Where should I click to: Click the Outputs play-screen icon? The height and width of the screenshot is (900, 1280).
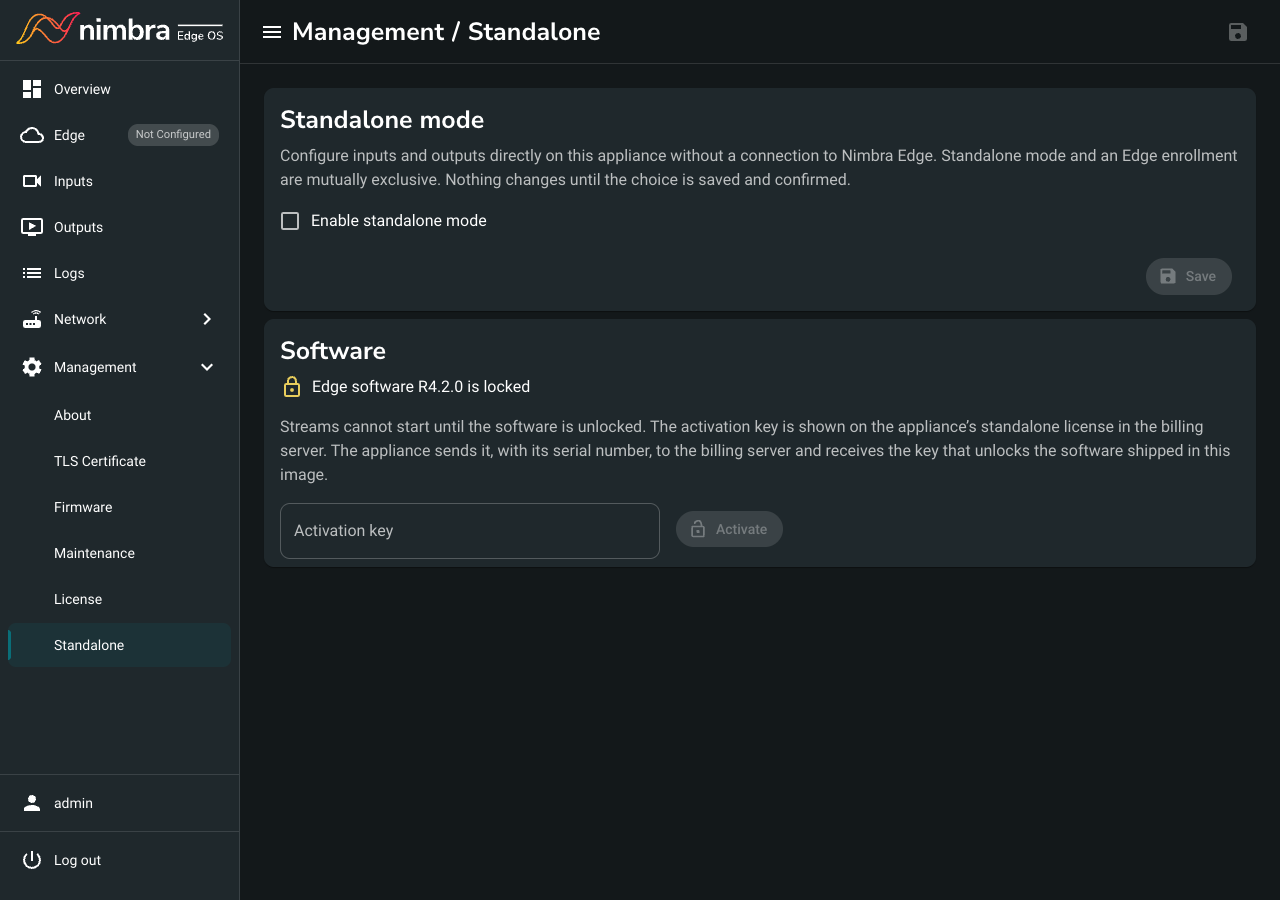pos(32,227)
